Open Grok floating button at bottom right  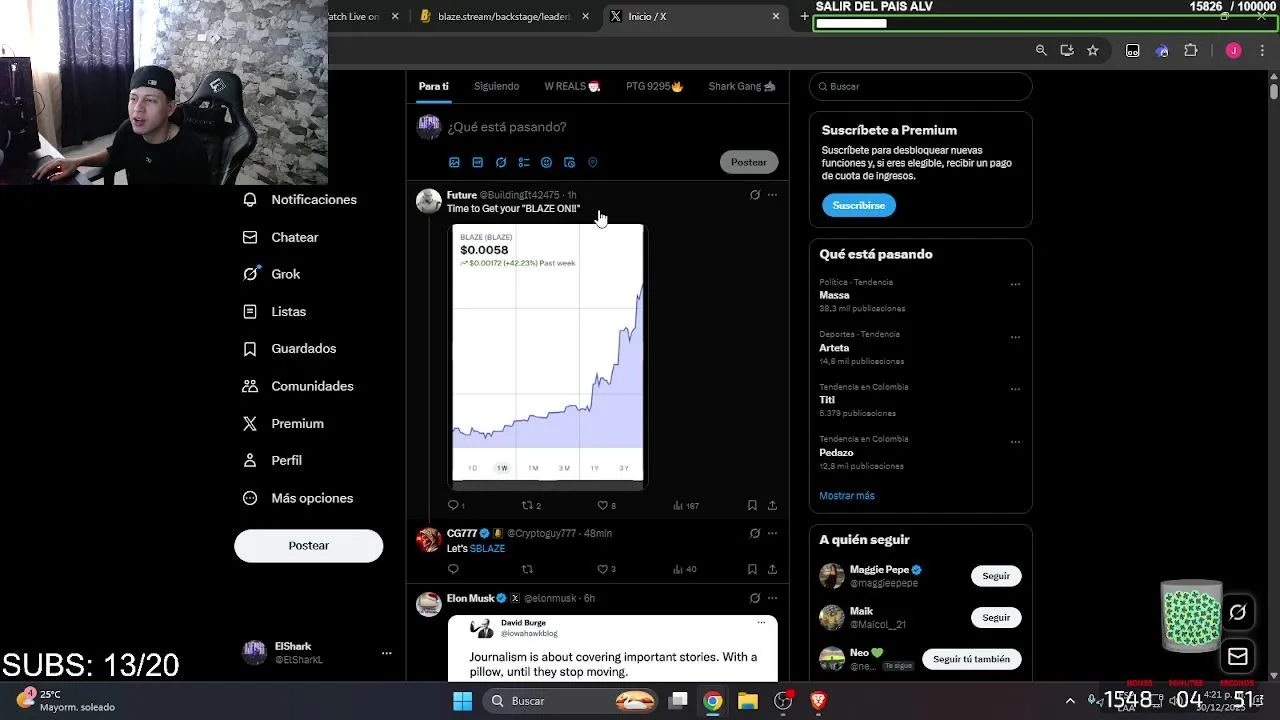pyautogui.click(x=1238, y=612)
